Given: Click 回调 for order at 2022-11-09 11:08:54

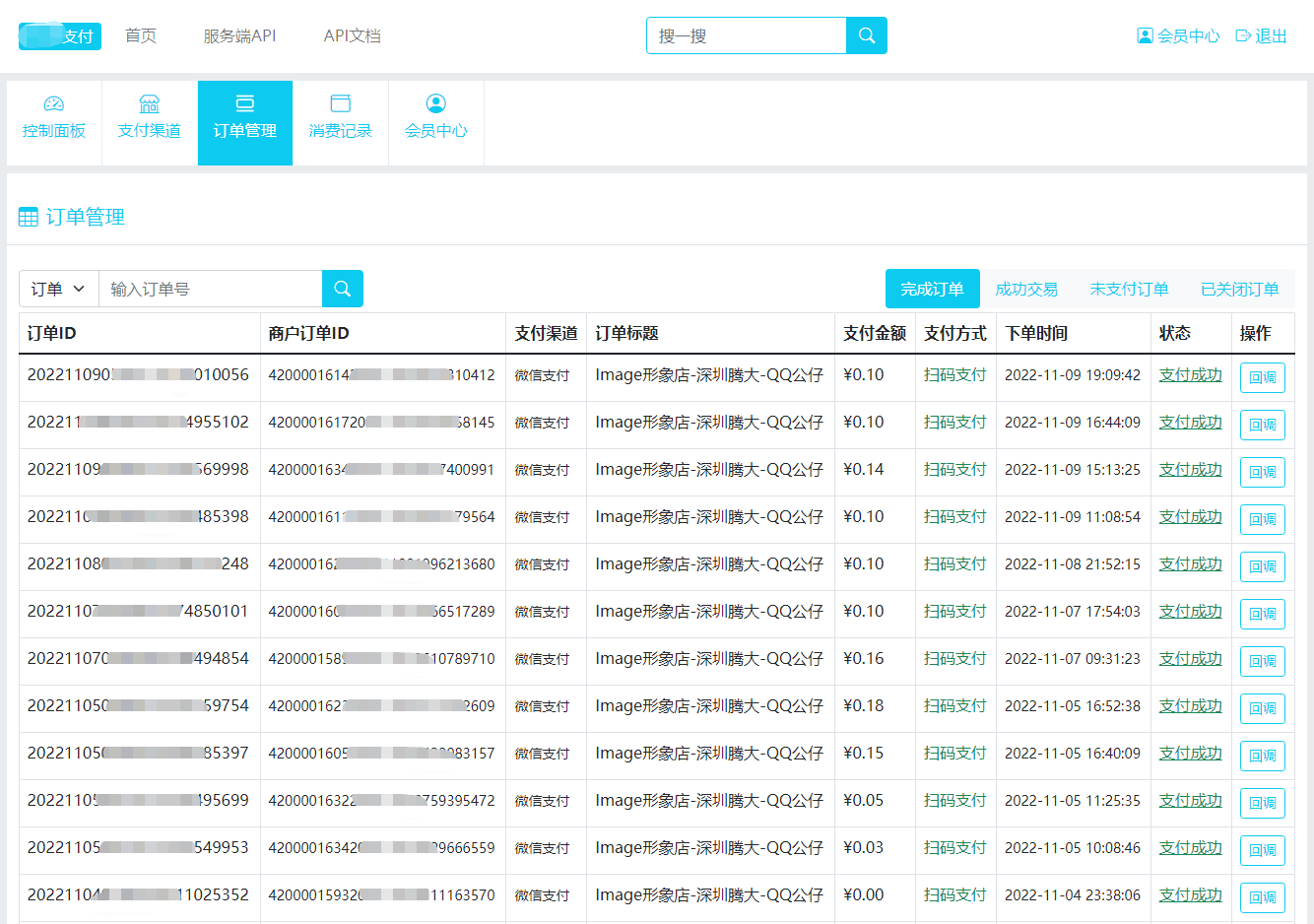Looking at the screenshot, I should 1263,519.
